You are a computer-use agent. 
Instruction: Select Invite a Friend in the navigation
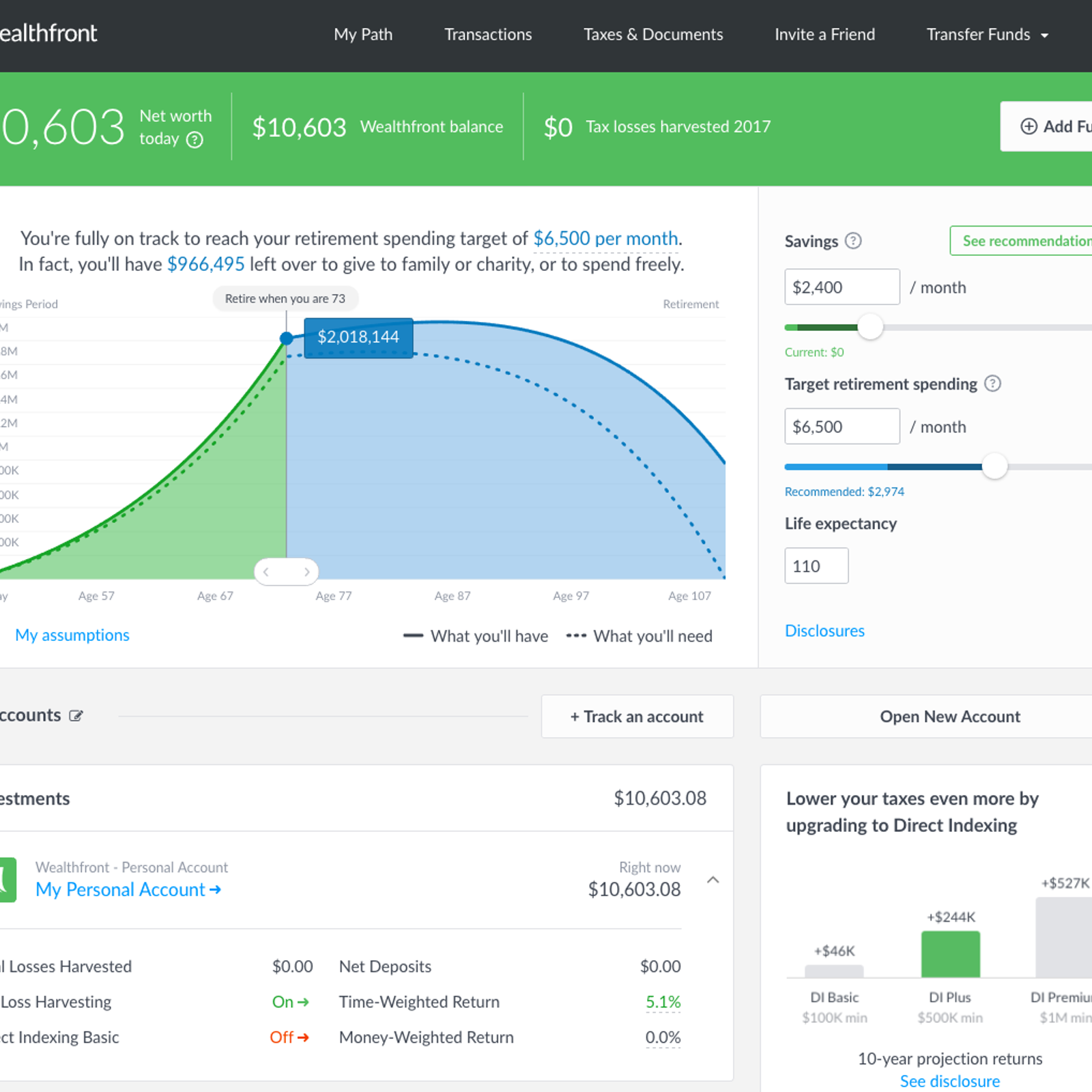click(824, 34)
